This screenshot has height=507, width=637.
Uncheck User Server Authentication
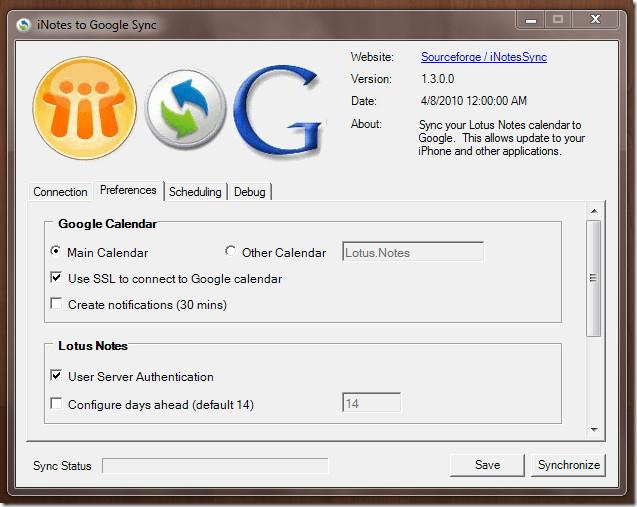click(x=56, y=377)
